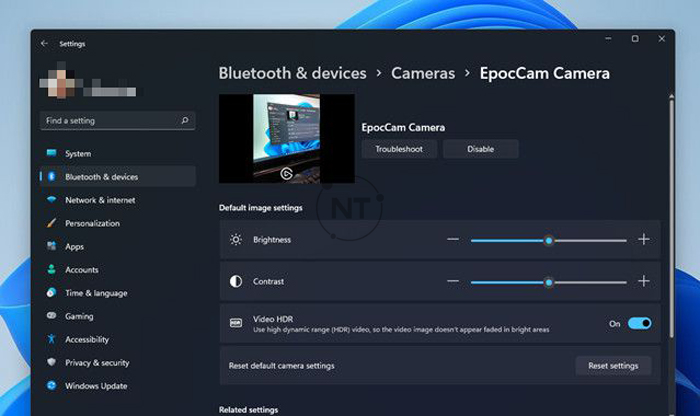Minimize the Settings window
The image size is (700, 416).
click(608, 39)
